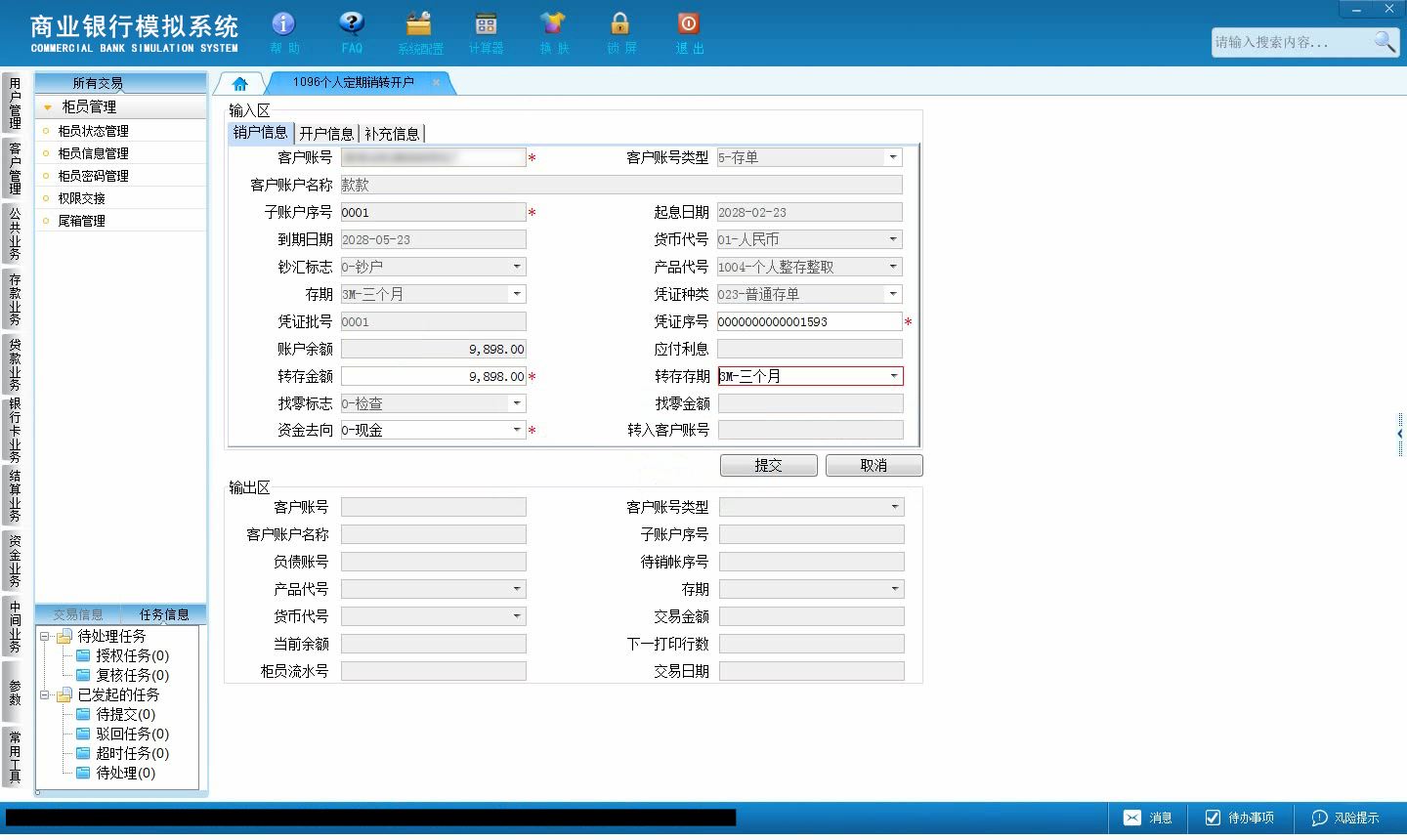Collapse the 已发起的任务 tree node
Viewport: 1407px width, 840px height.
[x=45, y=695]
